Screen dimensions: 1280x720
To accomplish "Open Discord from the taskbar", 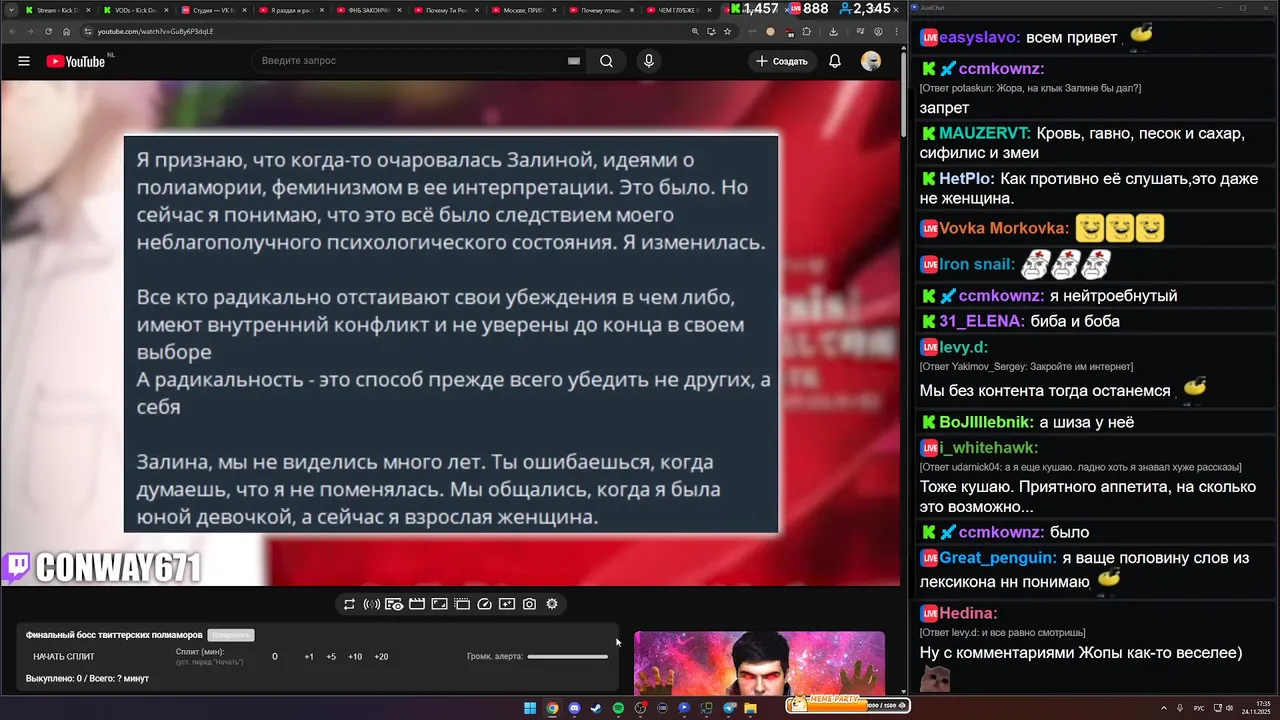I will (574, 708).
